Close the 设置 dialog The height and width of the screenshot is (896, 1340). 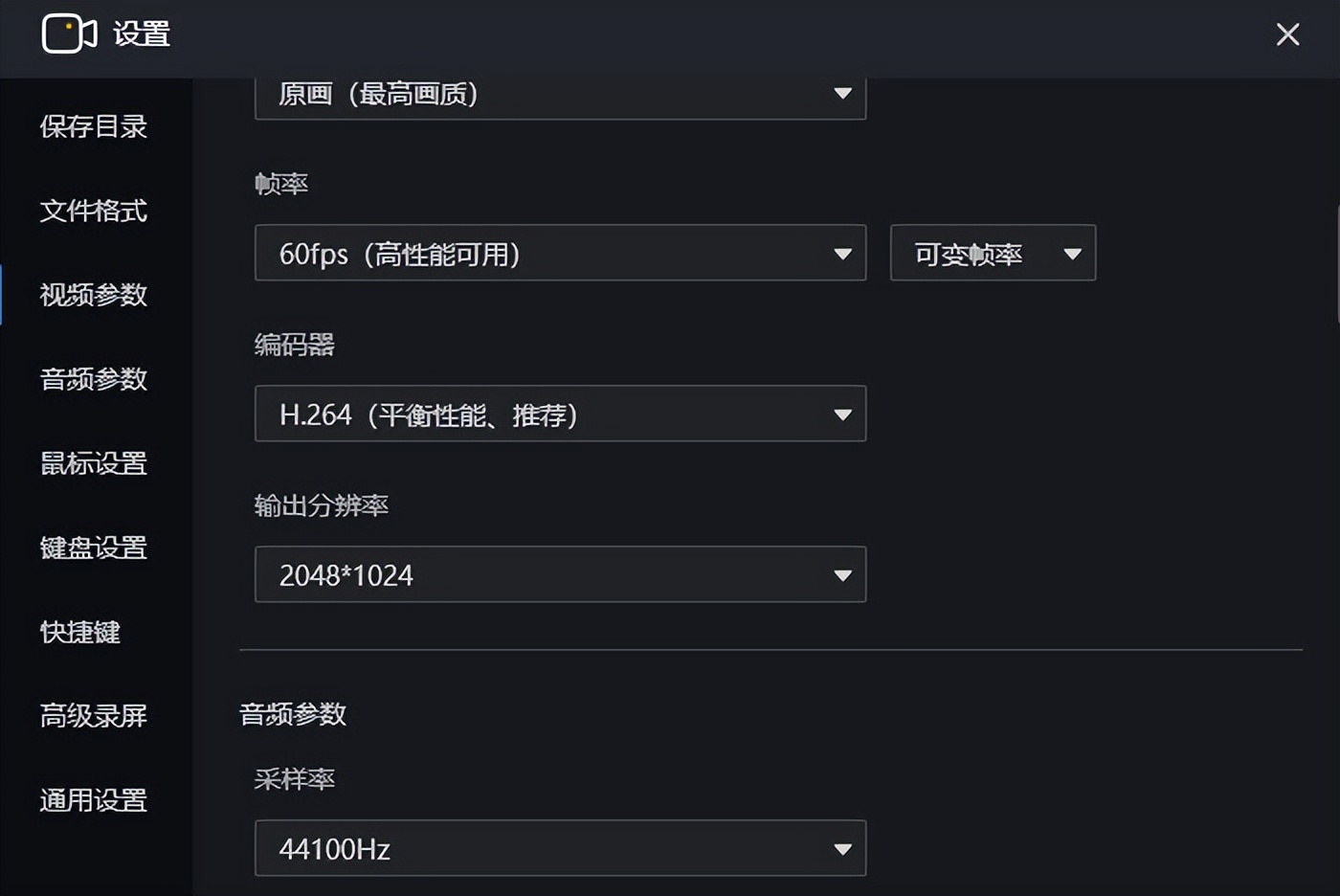point(1287,34)
